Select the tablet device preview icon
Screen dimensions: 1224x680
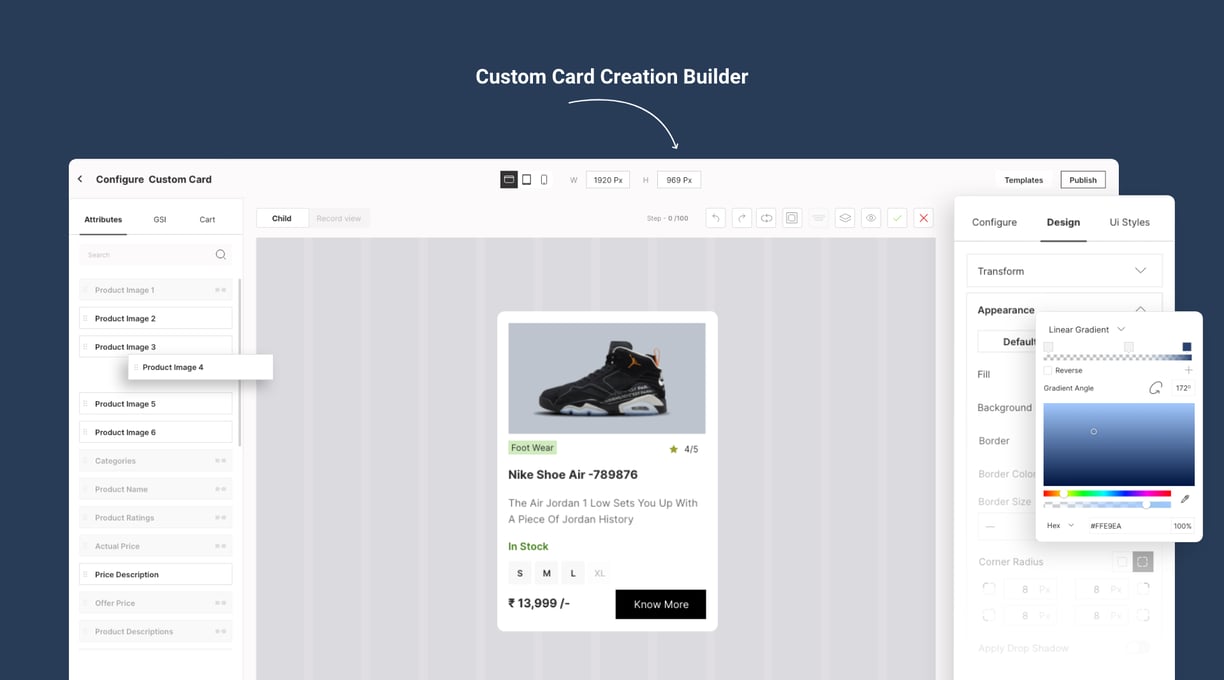pyautogui.click(x=527, y=180)
